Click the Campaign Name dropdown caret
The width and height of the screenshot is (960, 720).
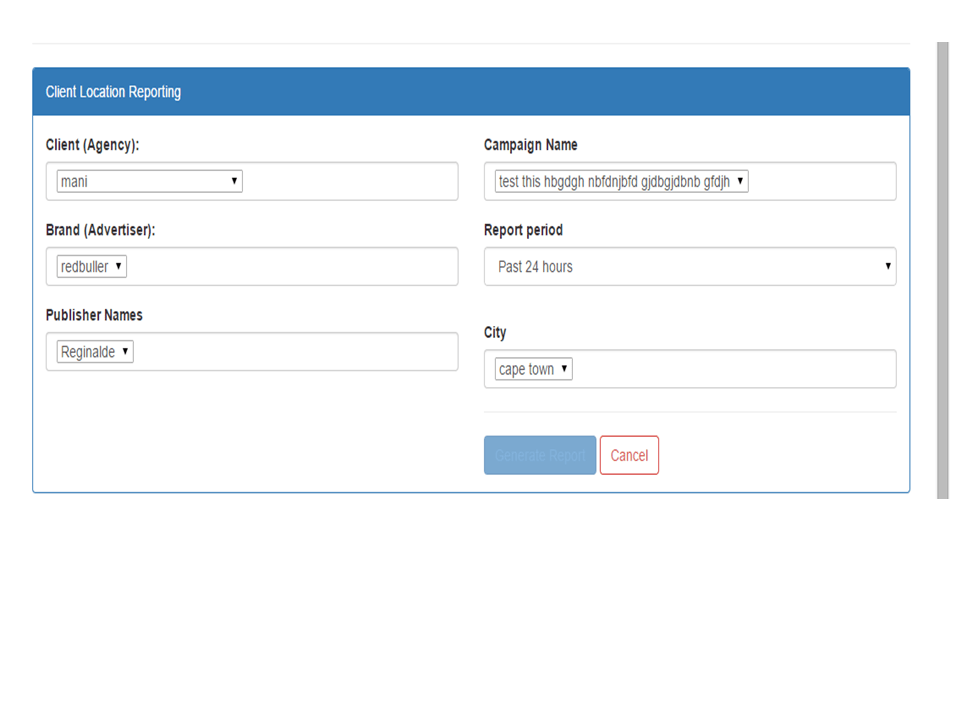(x=740, y=181)
